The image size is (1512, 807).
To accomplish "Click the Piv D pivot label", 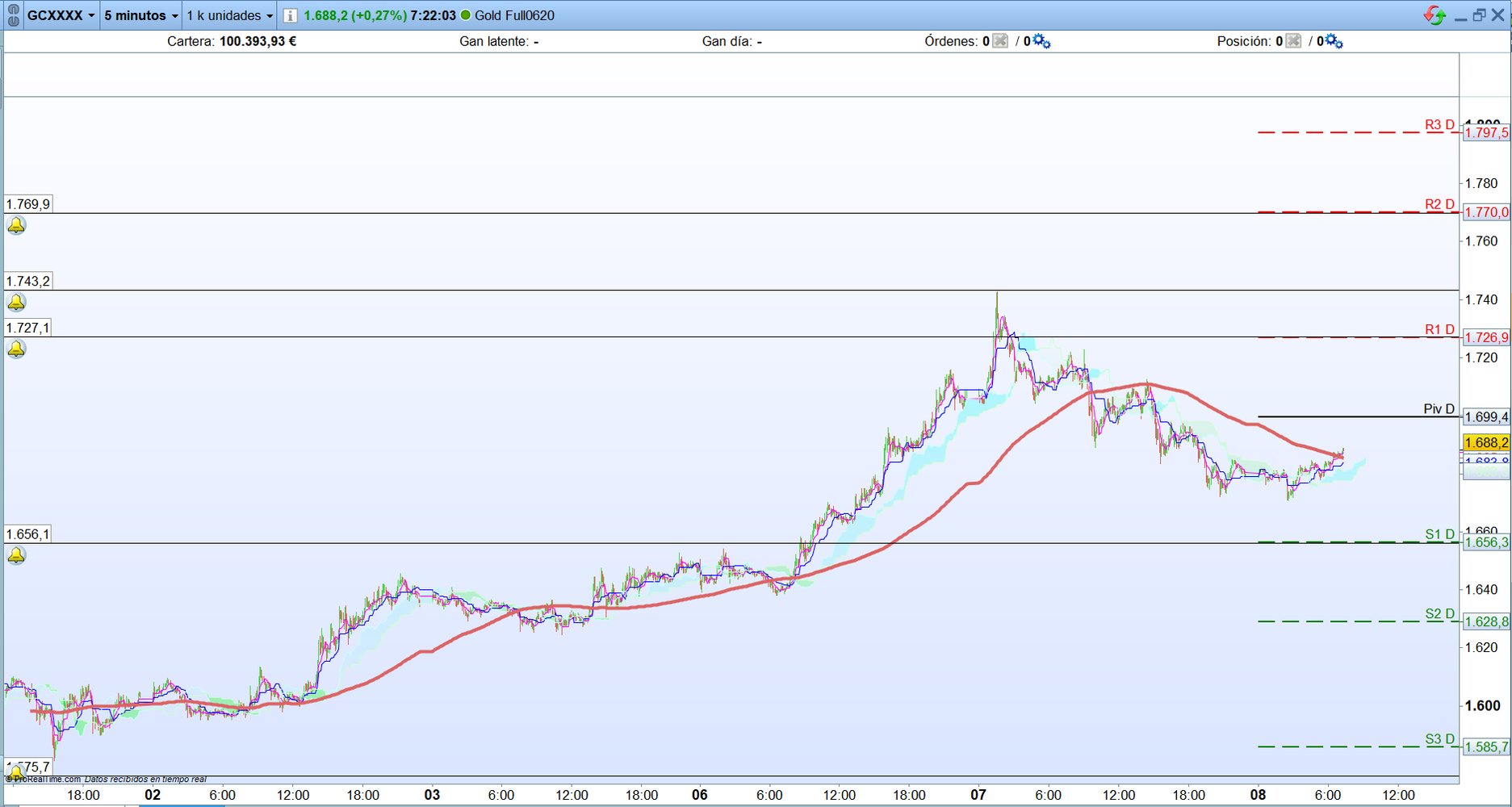I will [1439, 409].
